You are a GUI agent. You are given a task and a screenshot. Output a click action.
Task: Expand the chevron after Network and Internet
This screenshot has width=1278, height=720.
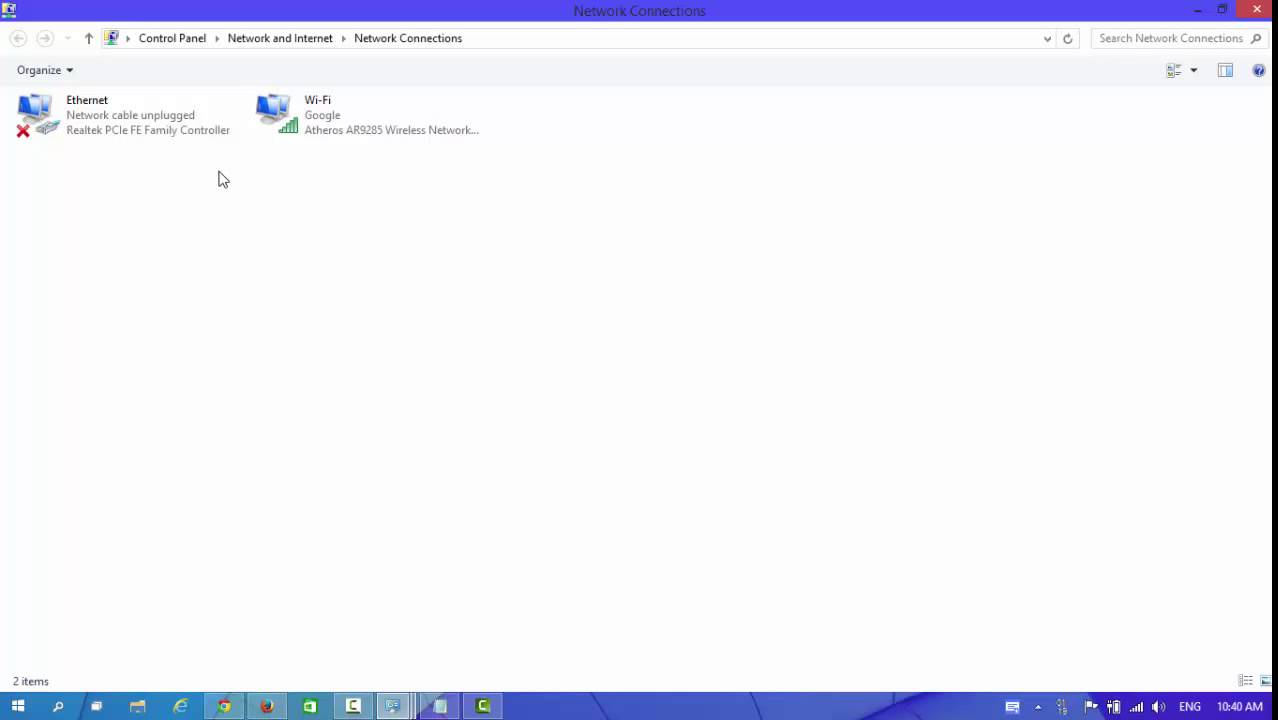coord(343,38)
